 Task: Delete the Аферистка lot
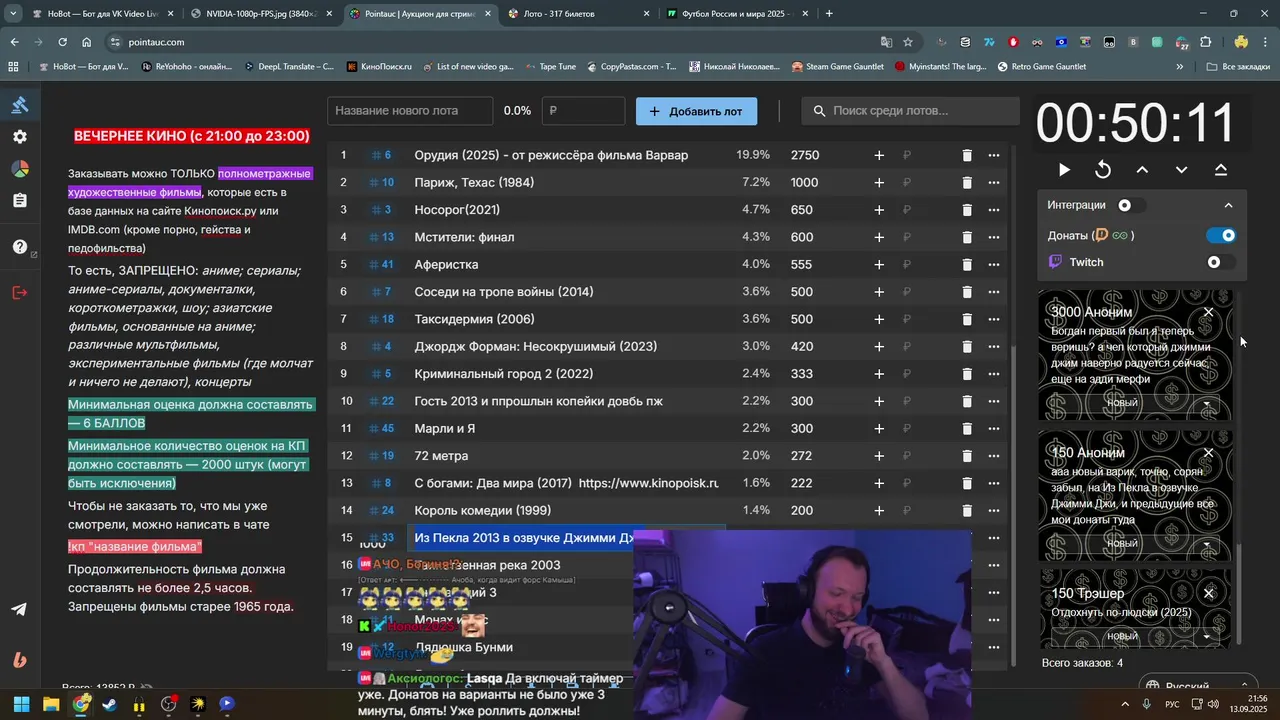(x=967, y=264)
